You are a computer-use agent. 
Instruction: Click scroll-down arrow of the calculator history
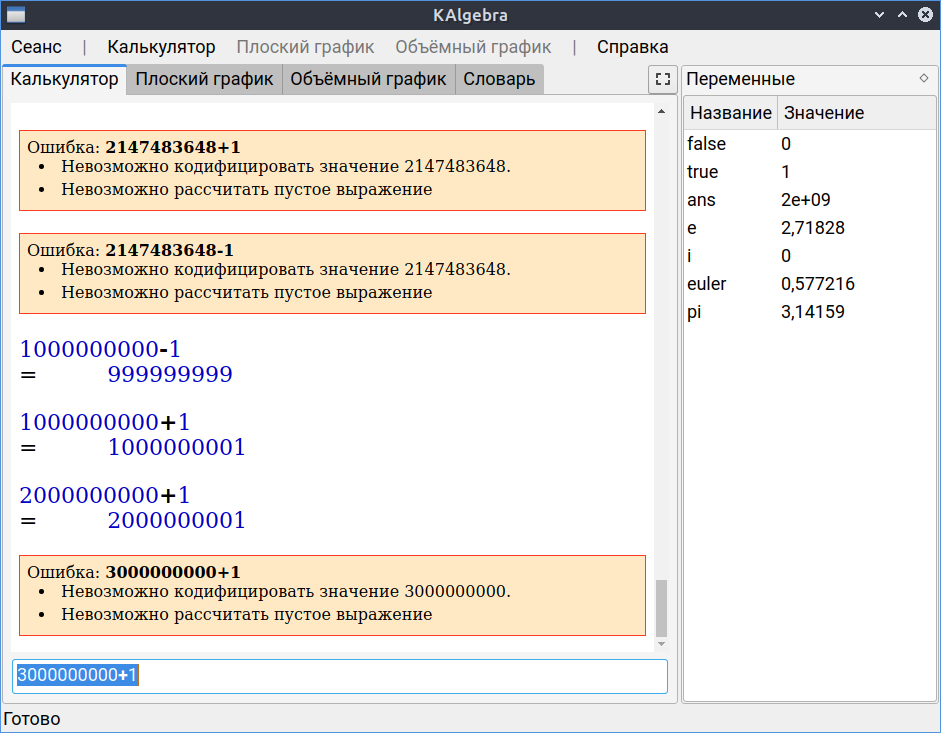(x=661, y=644)
